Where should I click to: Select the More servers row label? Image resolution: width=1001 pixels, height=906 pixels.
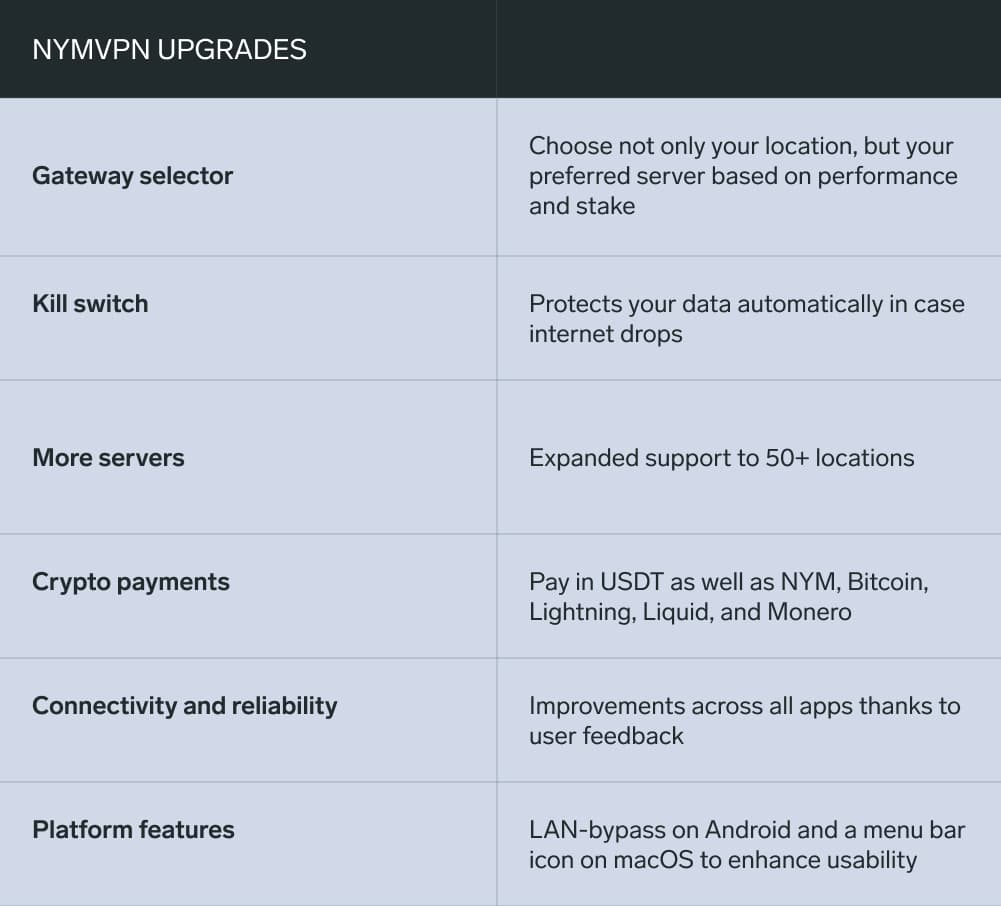pos(108,458)
